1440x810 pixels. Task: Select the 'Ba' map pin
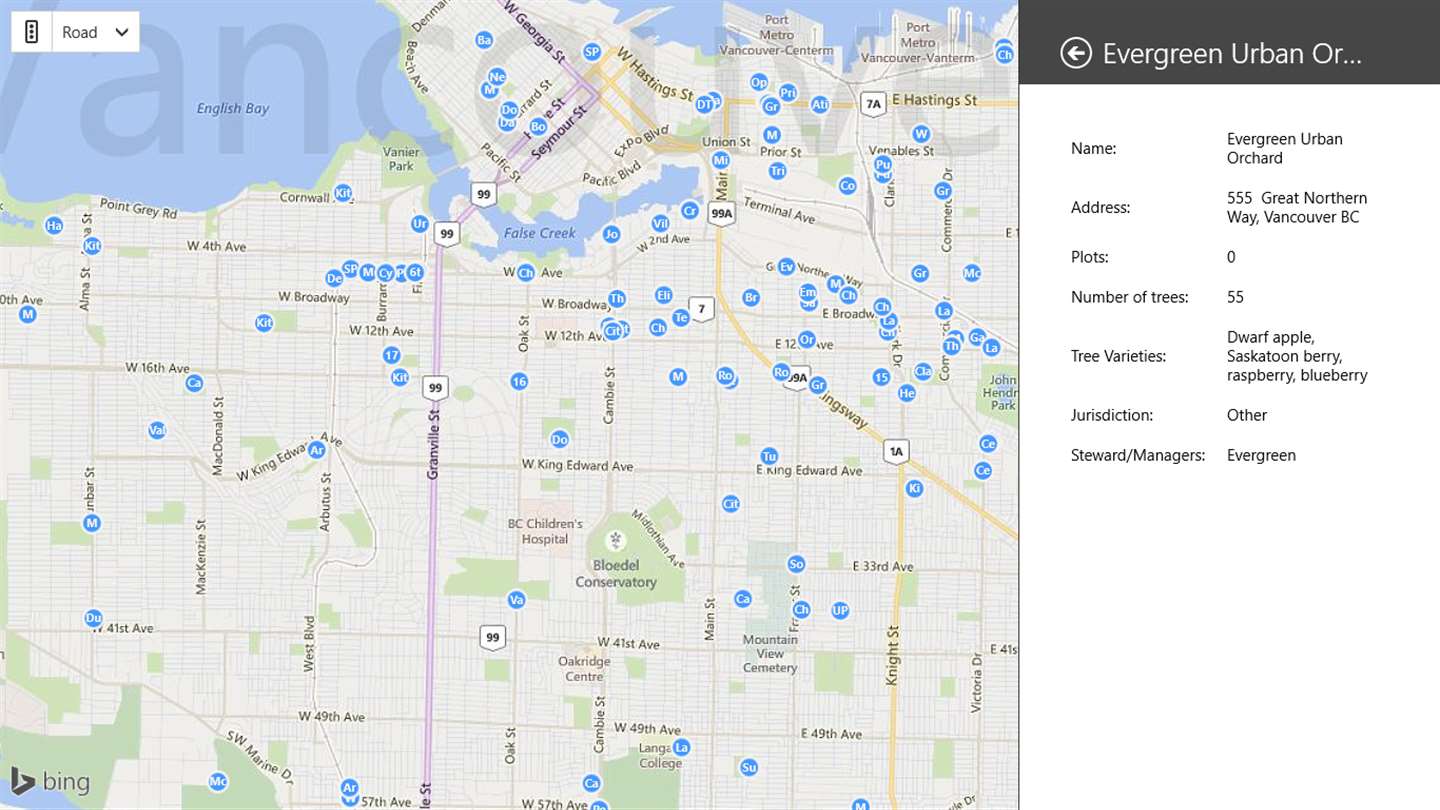coord(484,40)
